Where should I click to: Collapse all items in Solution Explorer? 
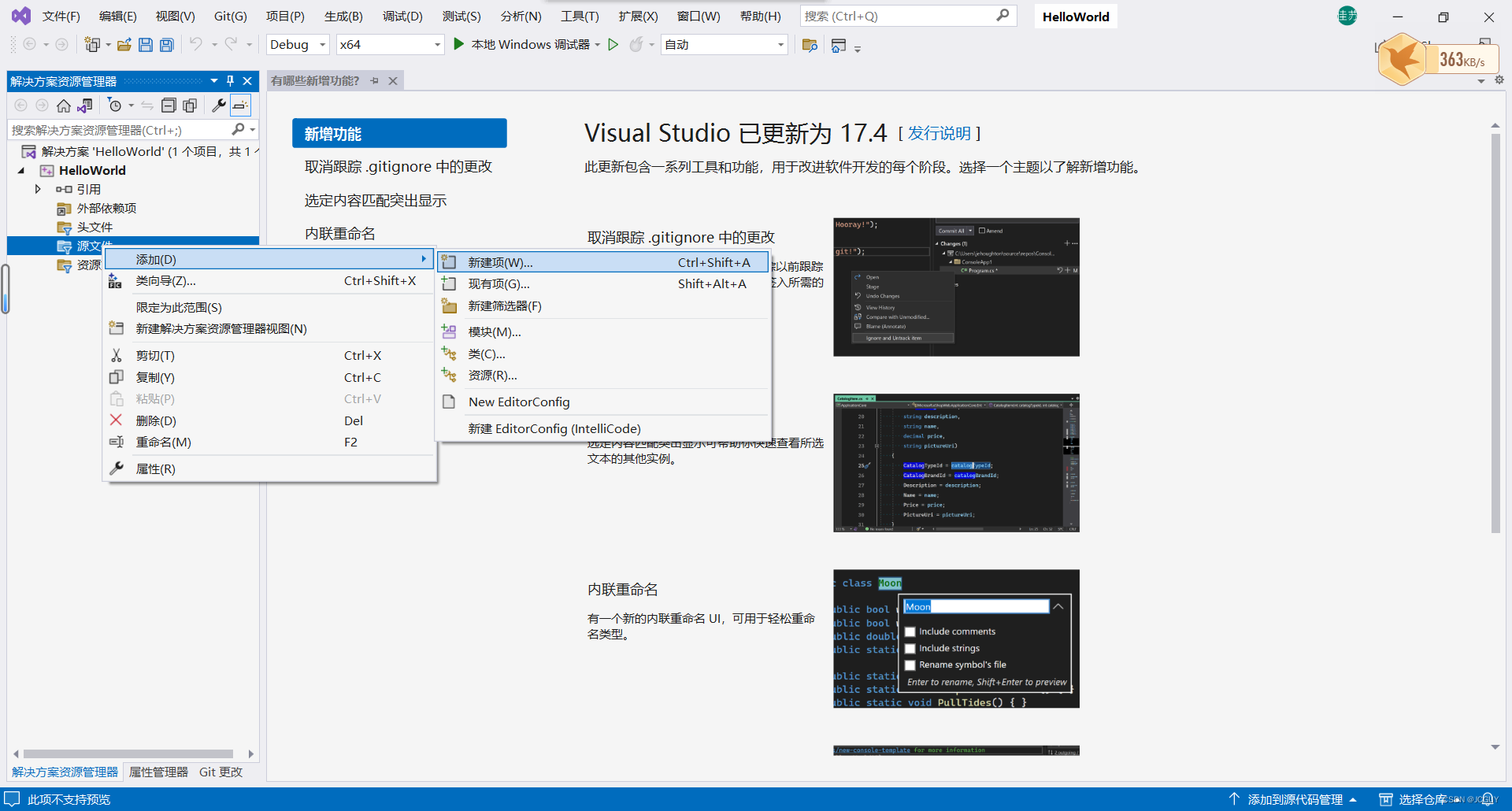pos(169,105)
